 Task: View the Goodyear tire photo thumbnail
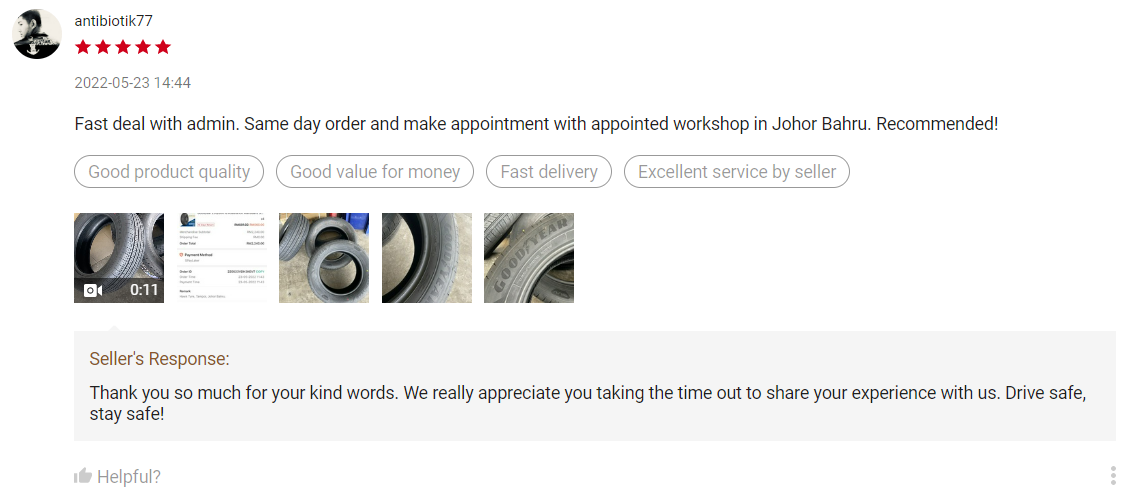529,257
